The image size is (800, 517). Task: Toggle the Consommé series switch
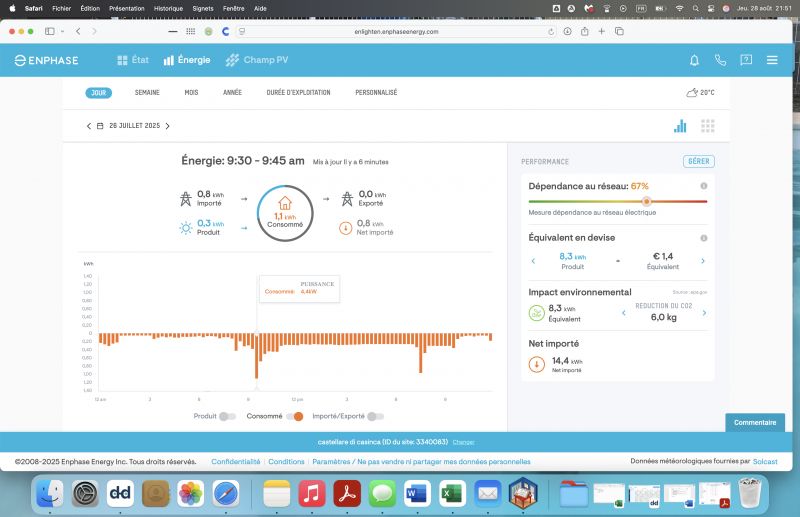tap(294, 416)
